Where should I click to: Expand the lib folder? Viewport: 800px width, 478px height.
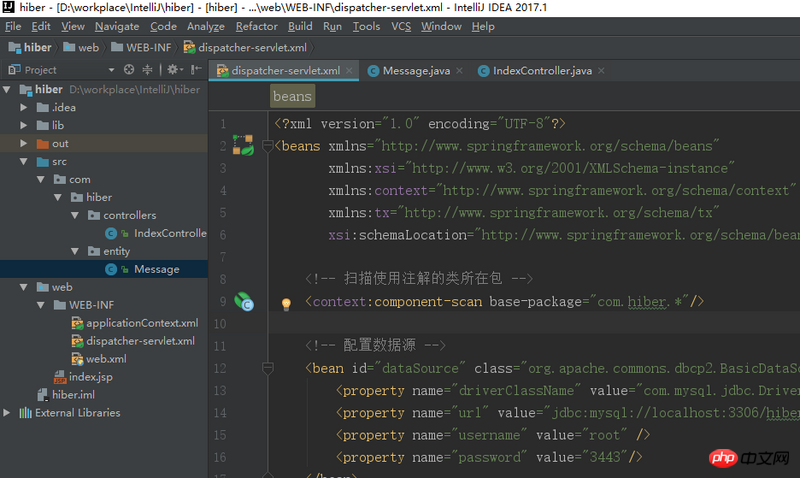point(23,125)
